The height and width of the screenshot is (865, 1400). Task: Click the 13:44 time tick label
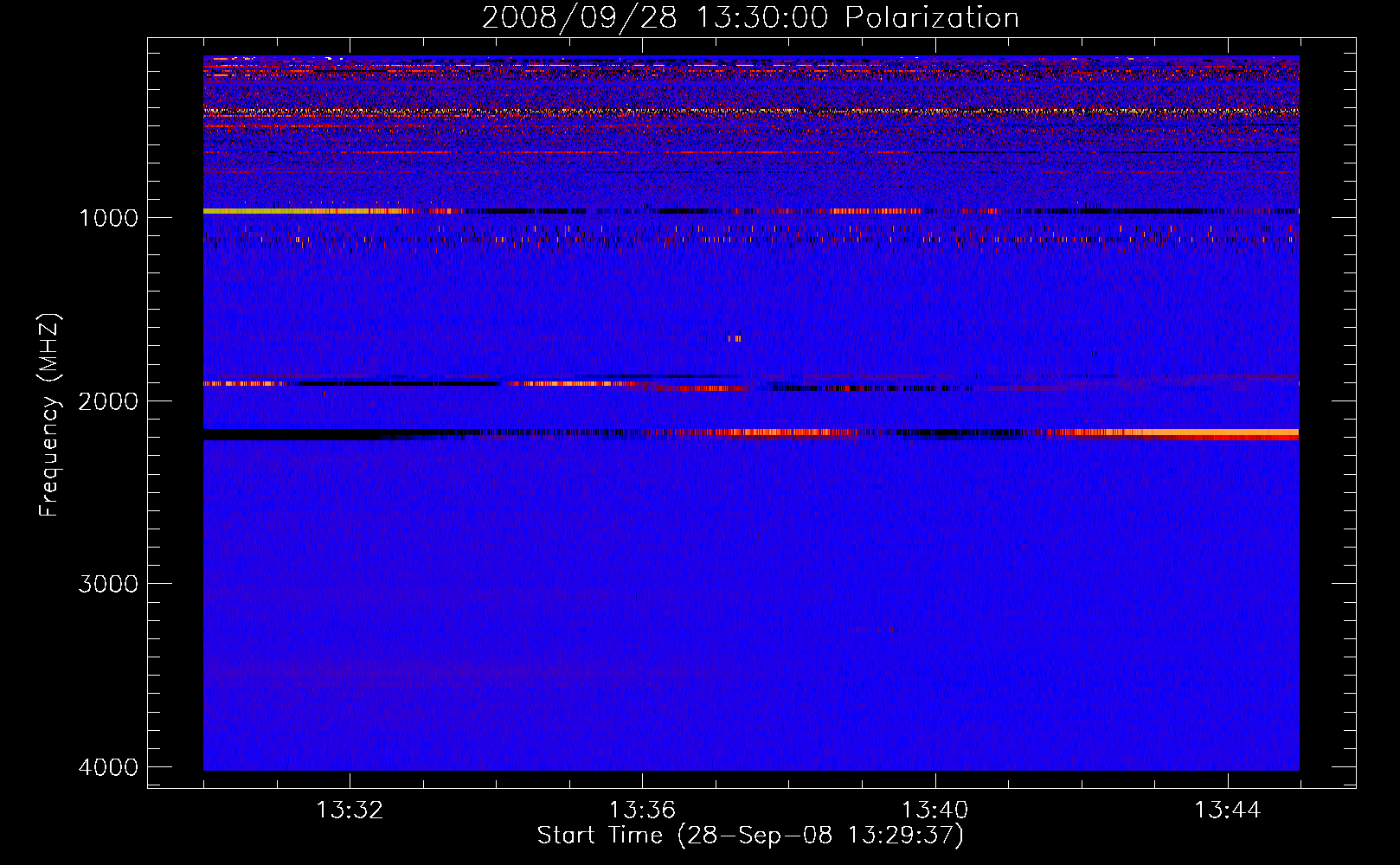(x=1228, y=811)
